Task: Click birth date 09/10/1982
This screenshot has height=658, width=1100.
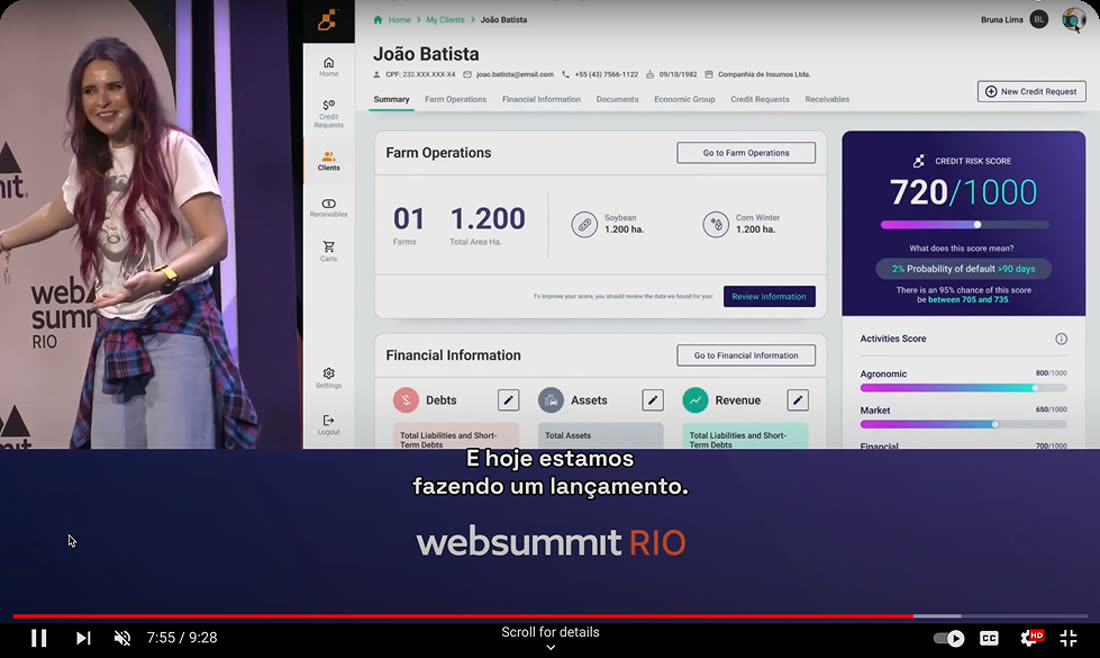Action: [678, 74]
